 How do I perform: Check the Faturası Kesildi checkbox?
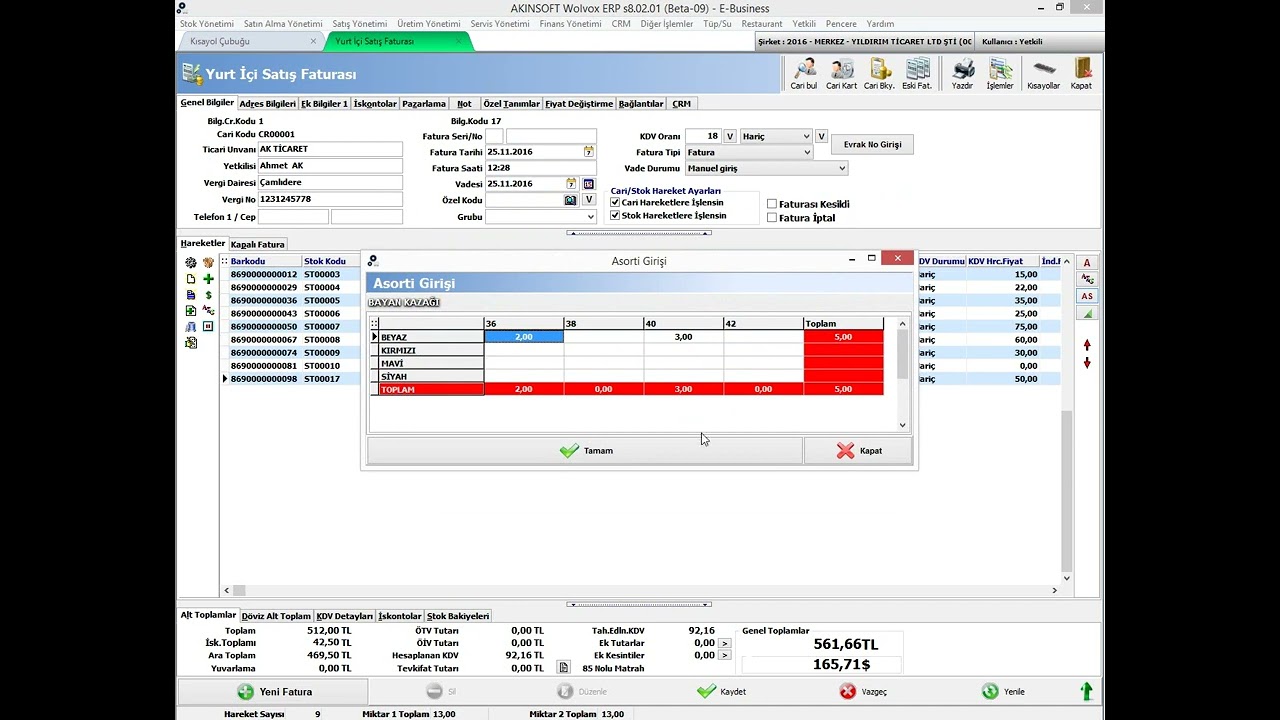pos(772,204)
